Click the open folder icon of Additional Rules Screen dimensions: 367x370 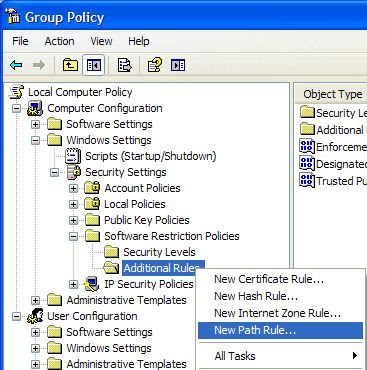tap(111, 268)
